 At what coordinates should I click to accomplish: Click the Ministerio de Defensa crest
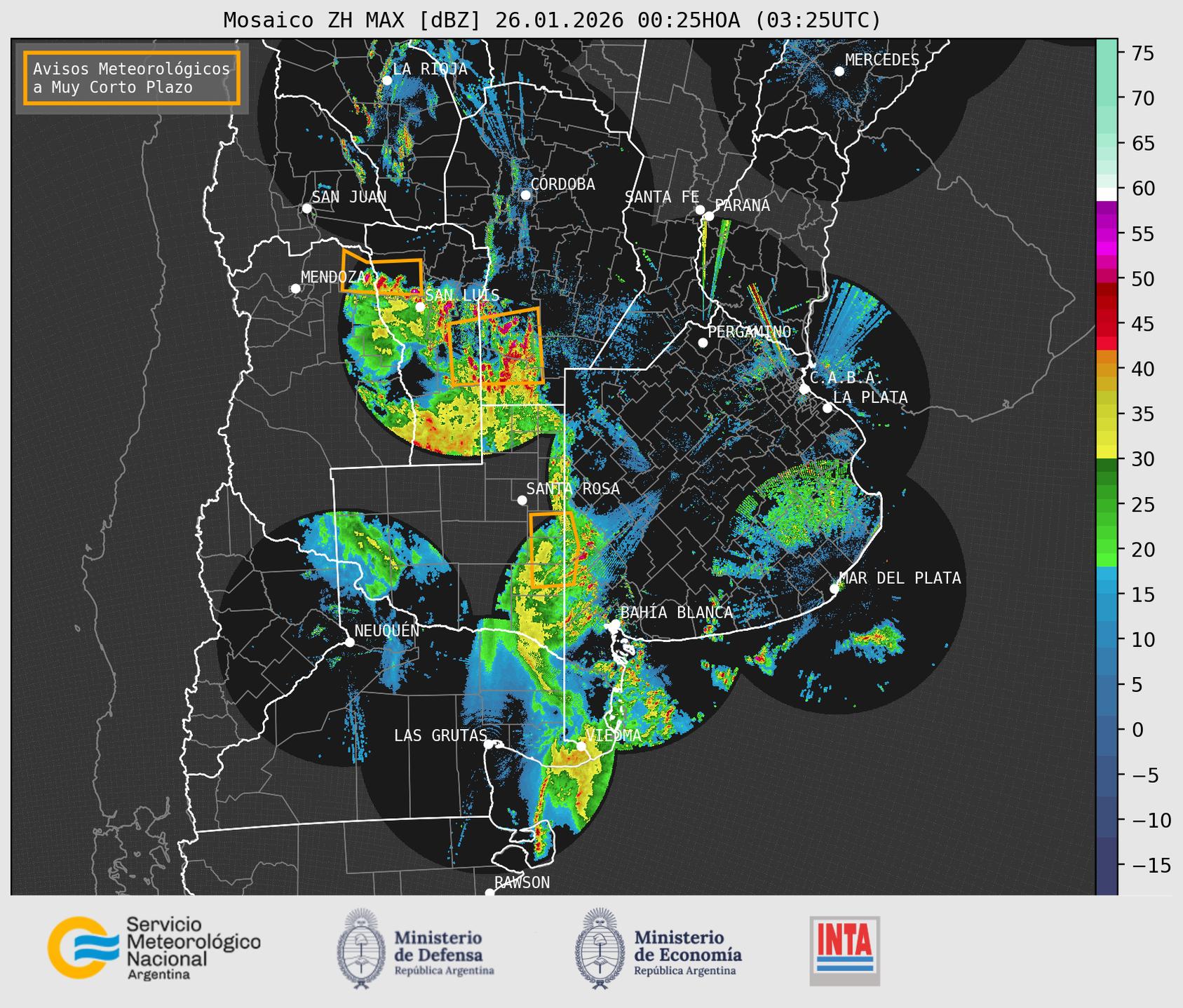(x=362, y=948)
